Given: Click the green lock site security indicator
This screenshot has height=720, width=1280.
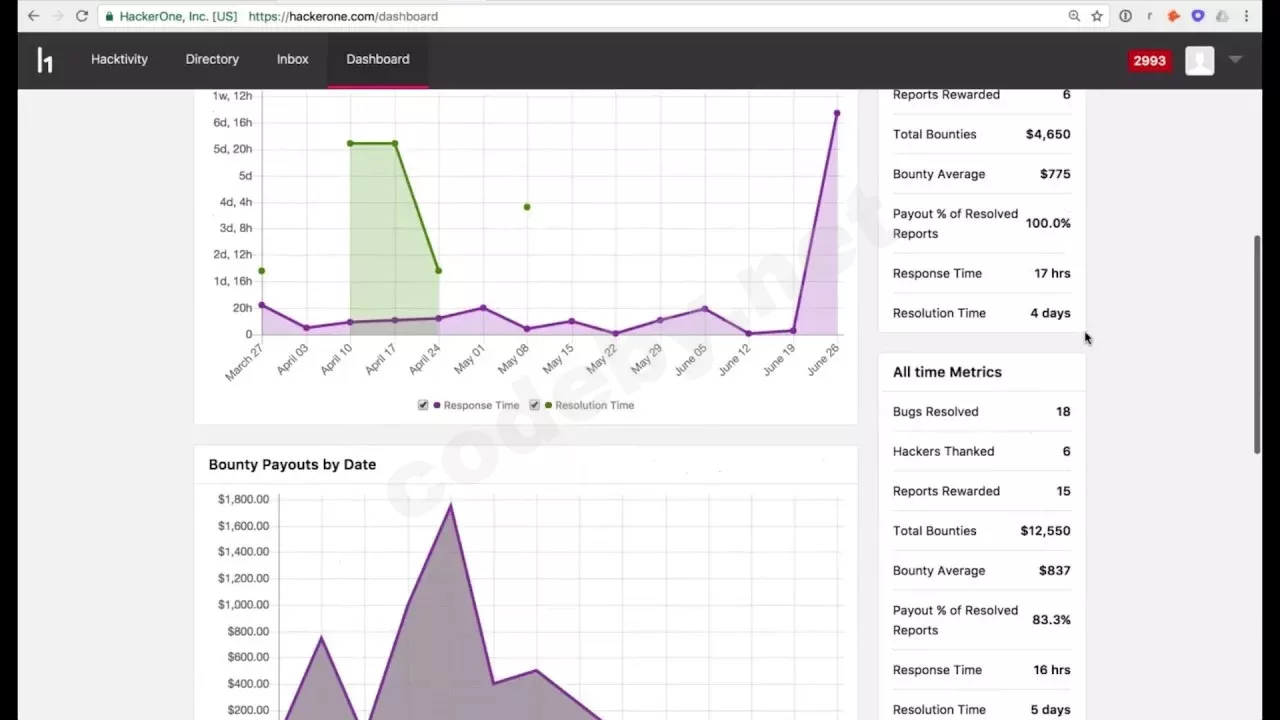Looking at the screenshot, I should coord(108,16).
